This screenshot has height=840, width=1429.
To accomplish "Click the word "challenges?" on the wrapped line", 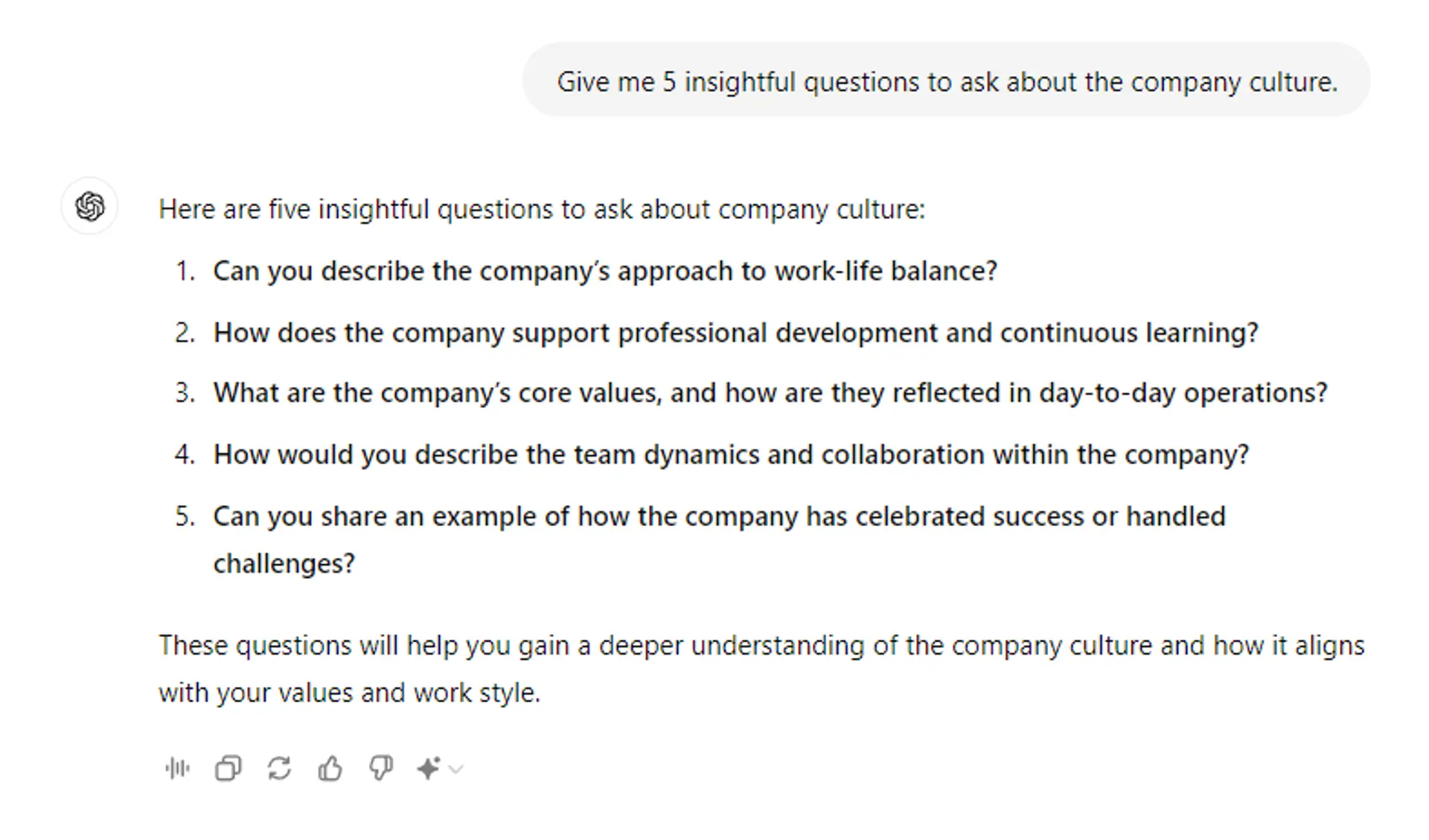I will coord(284,564).
